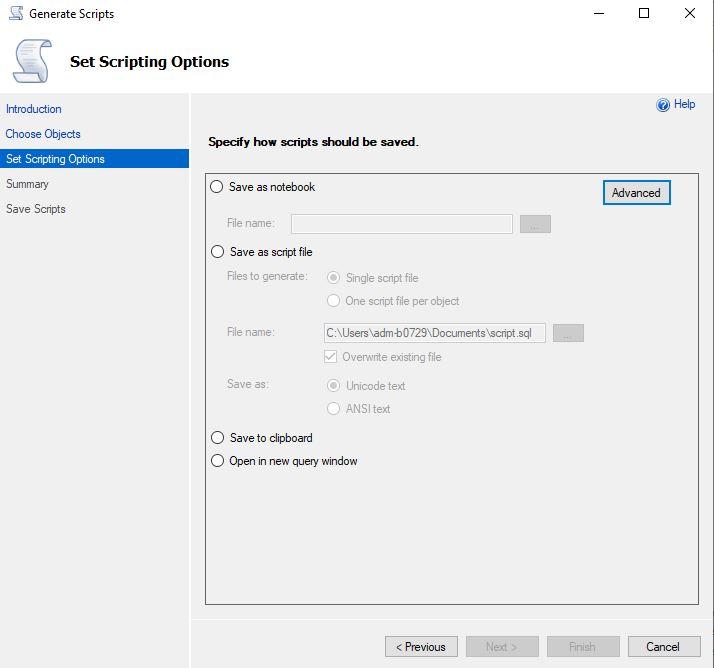714x668 pixels.
Task: Select Open in new query window
Action: [x=217, y=461]
